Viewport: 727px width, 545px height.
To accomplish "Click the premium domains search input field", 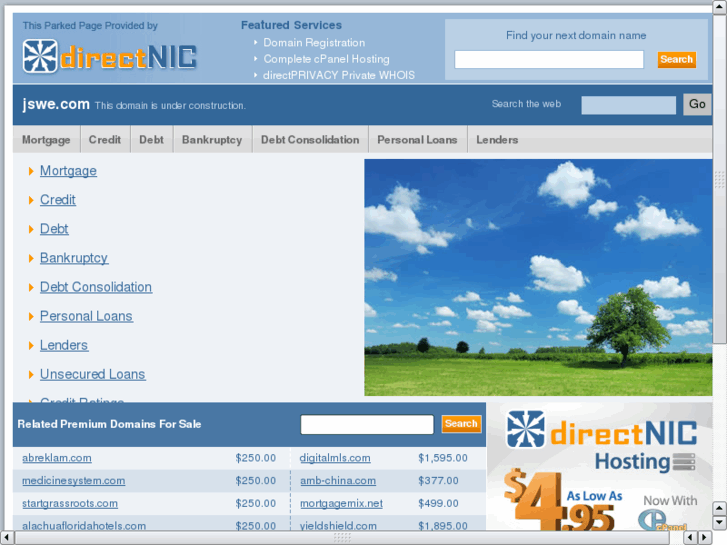I will [367, 424].
